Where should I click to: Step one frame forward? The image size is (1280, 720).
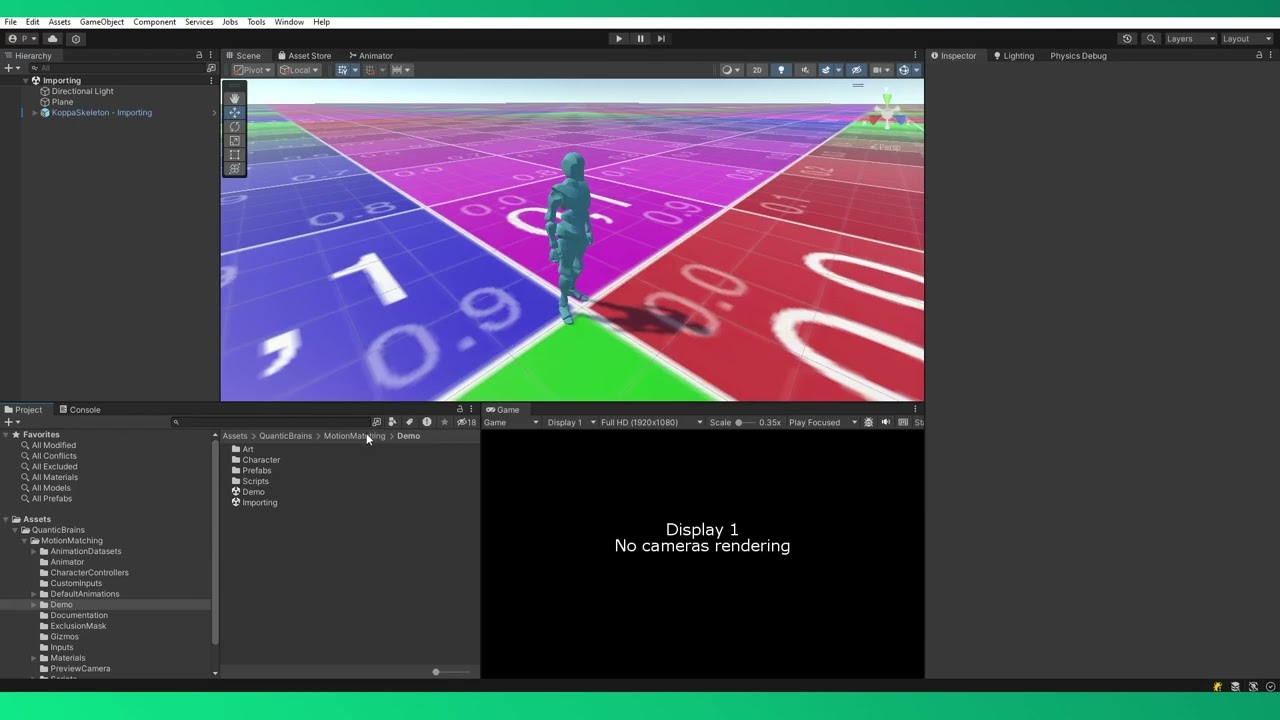[661, 39]
